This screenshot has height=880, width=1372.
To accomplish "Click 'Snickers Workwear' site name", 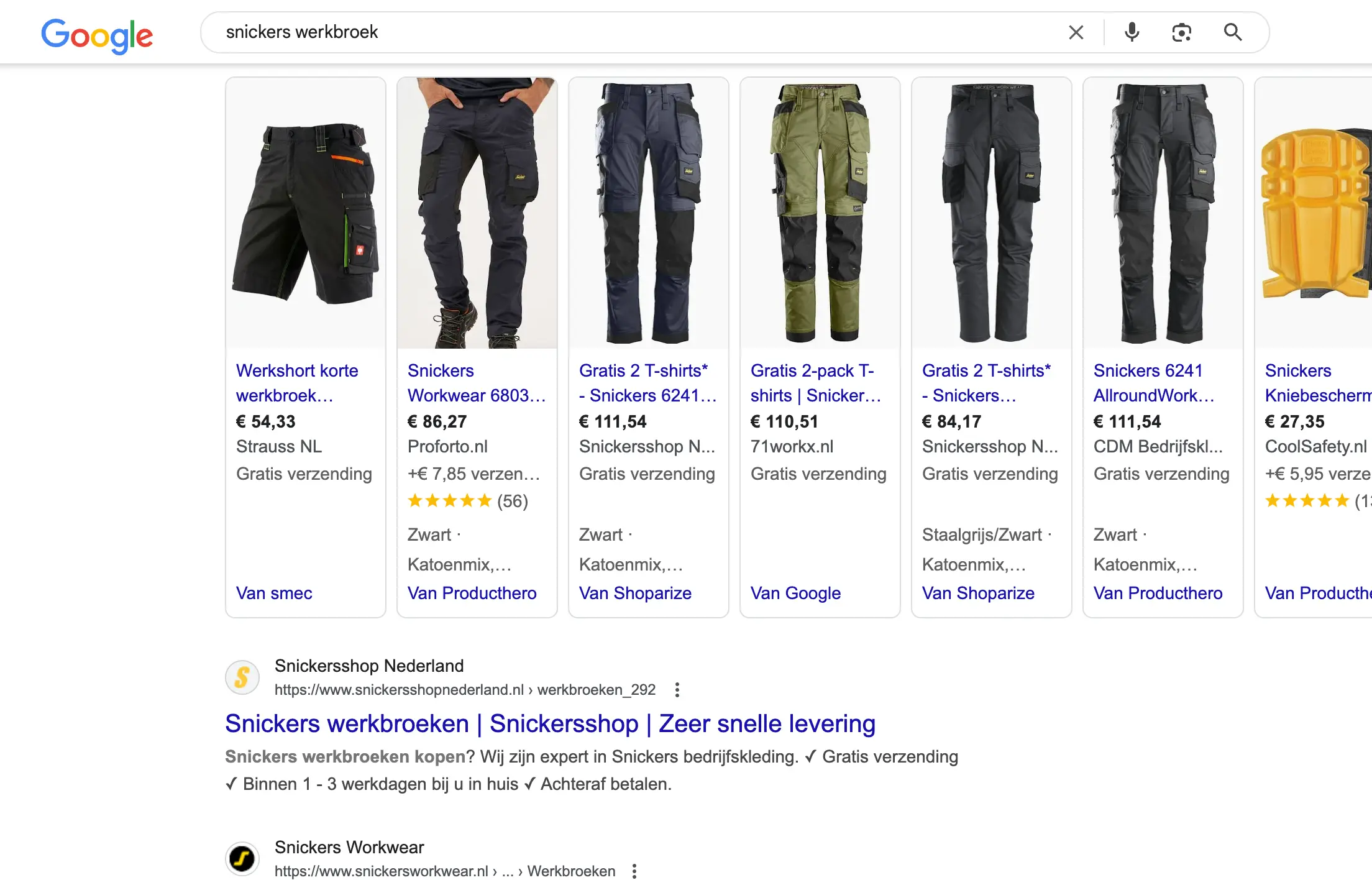I will [349, 847].
